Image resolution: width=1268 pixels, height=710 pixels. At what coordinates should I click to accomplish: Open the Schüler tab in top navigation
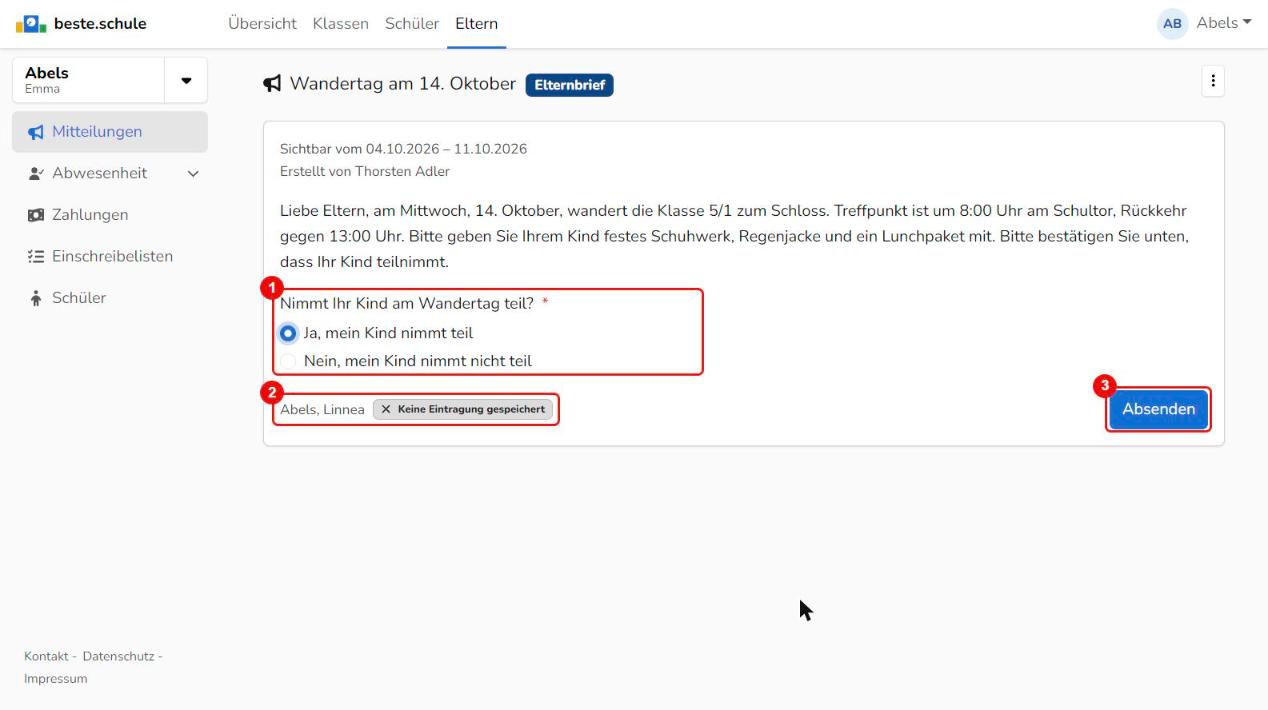(x=412, y=23)
